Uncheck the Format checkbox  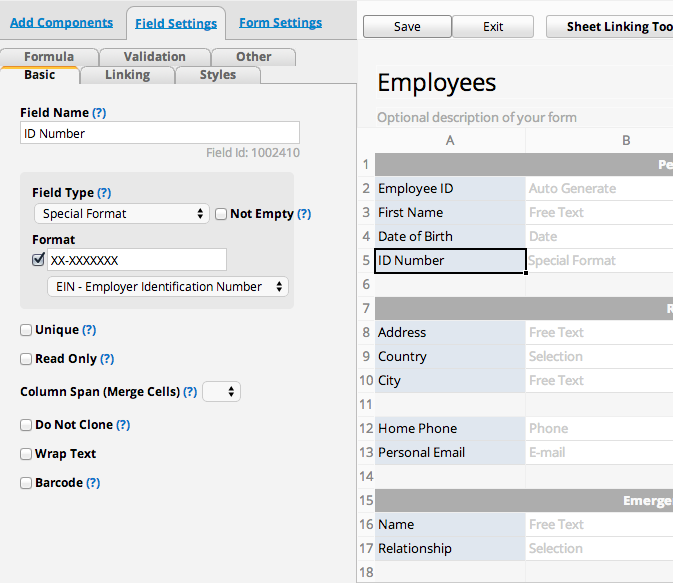click(39, 260)
